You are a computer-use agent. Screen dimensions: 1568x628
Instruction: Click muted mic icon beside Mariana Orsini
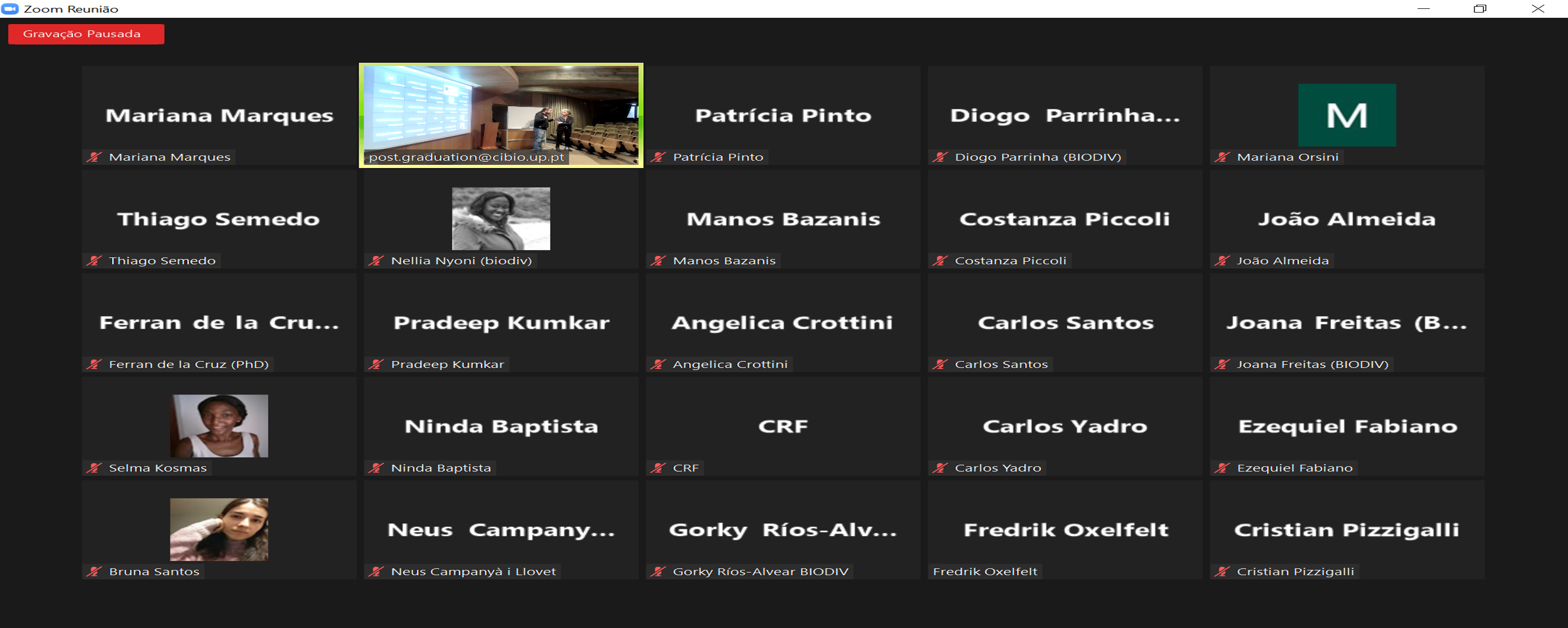(1222, 157)
